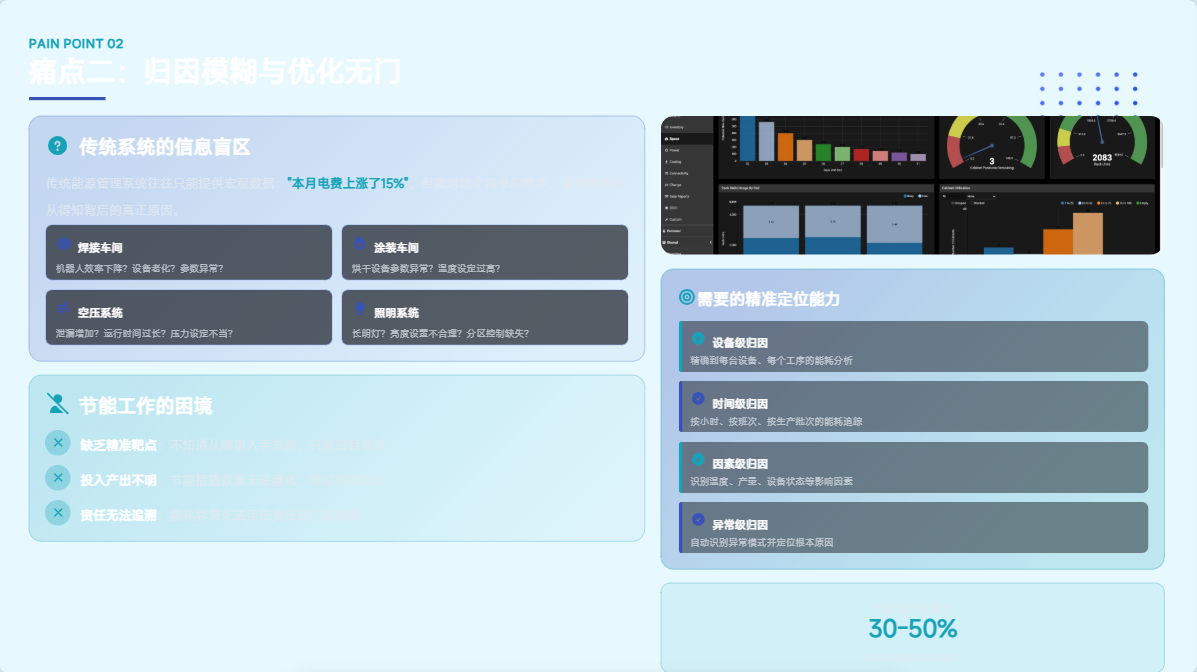
Task: Click the check icon for 设备级归因
Action: [x=698, y=338]
